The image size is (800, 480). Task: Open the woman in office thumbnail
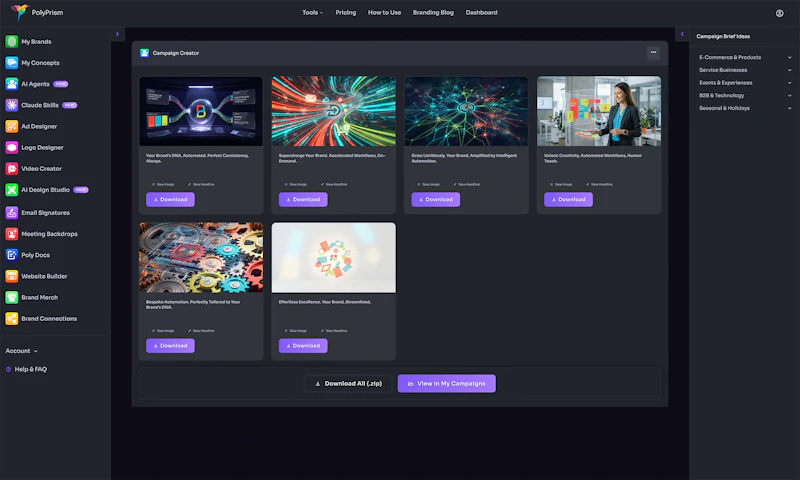click(599, 111)
